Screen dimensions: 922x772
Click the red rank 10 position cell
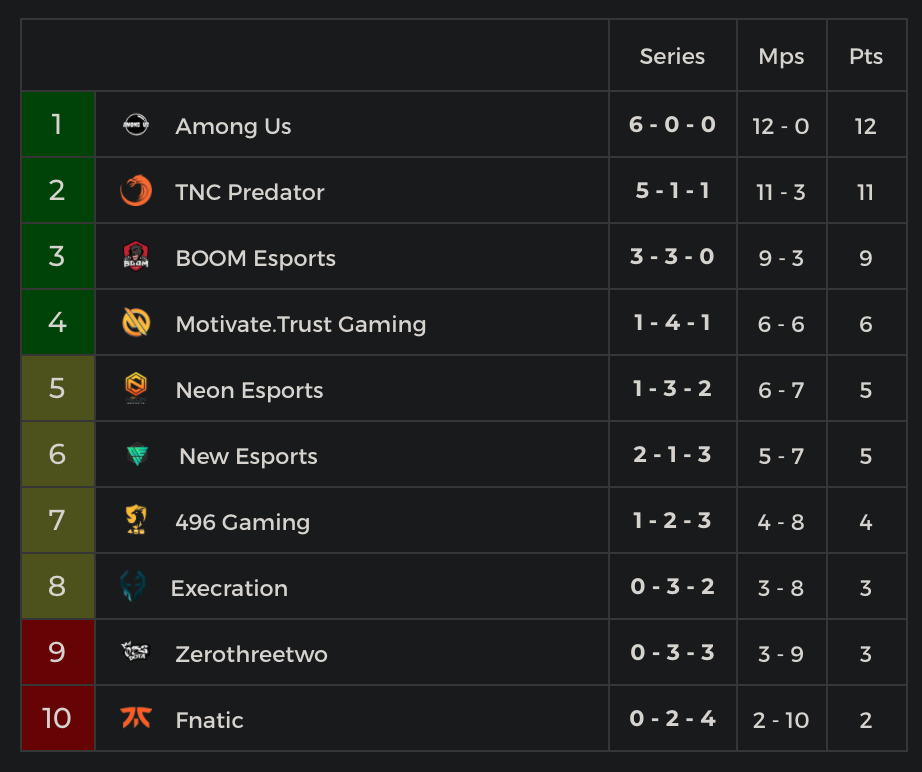click(57, 719)
